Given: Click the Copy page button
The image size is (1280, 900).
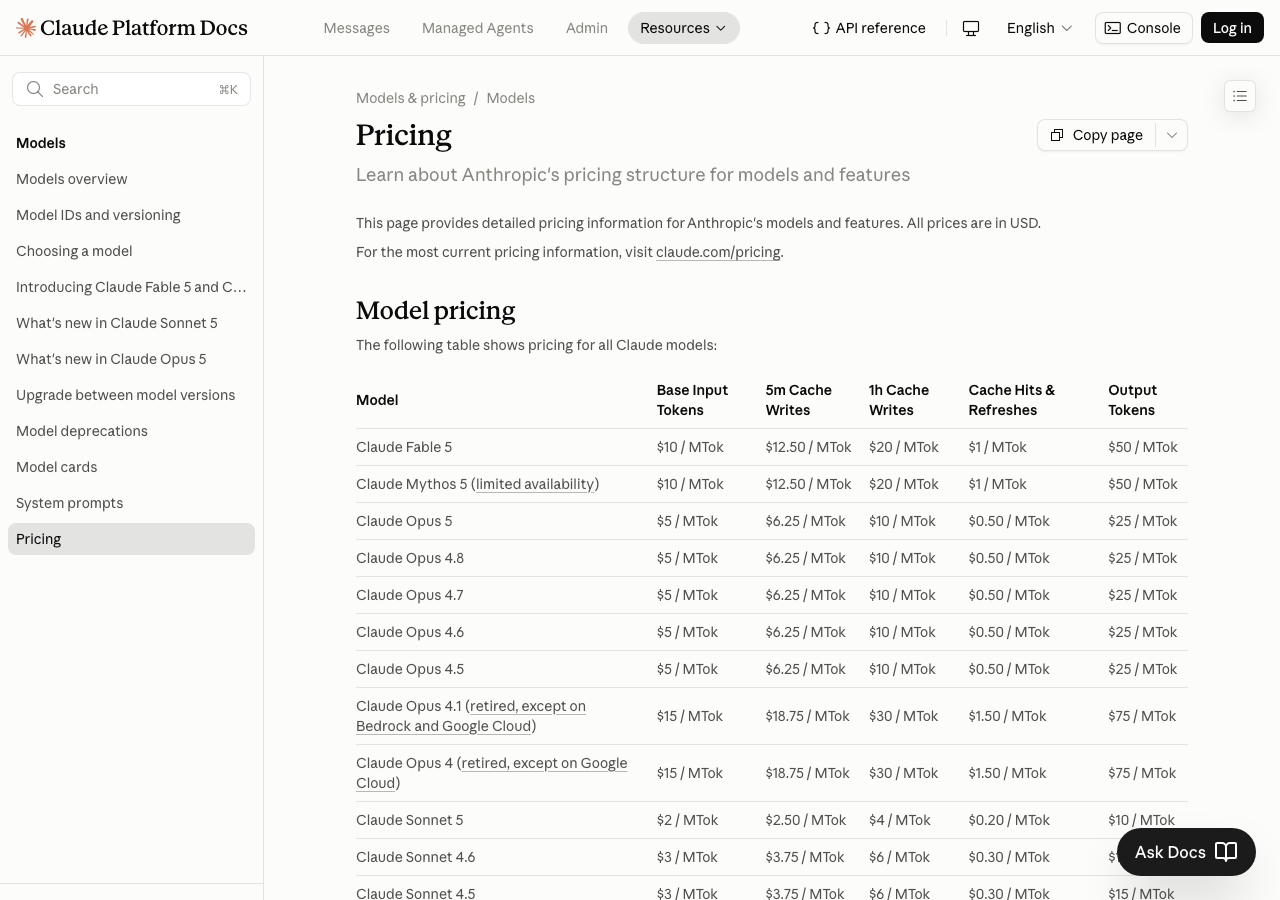Looking at the screenshot, I should (1097, 135).
